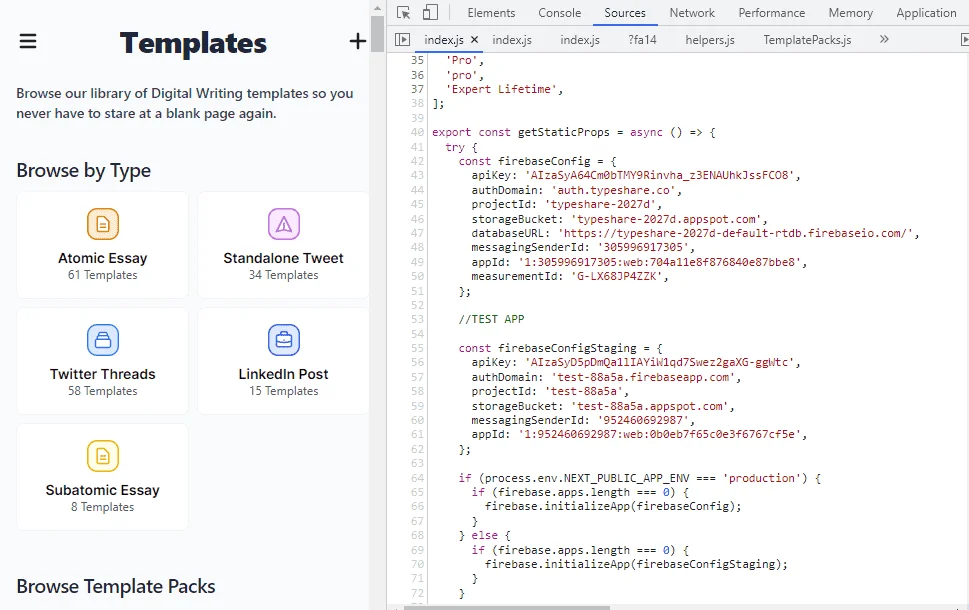
Task: Switch to the Console tab
Action: click(559, 12)
